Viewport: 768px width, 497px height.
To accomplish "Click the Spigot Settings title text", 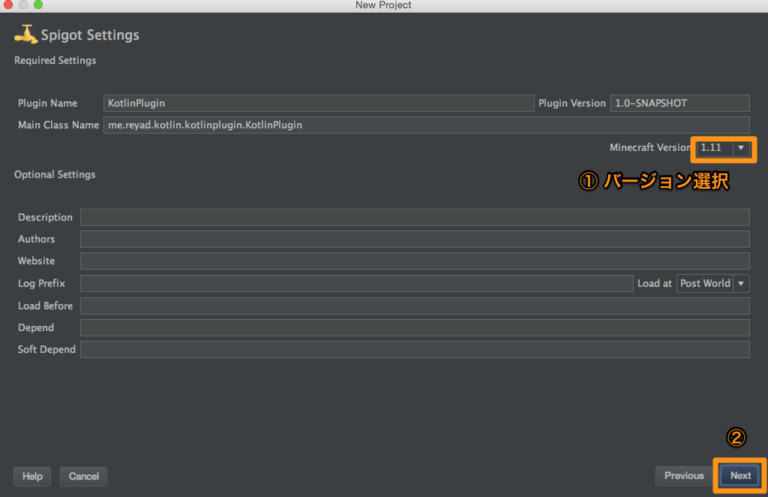I will coord(90,35).
